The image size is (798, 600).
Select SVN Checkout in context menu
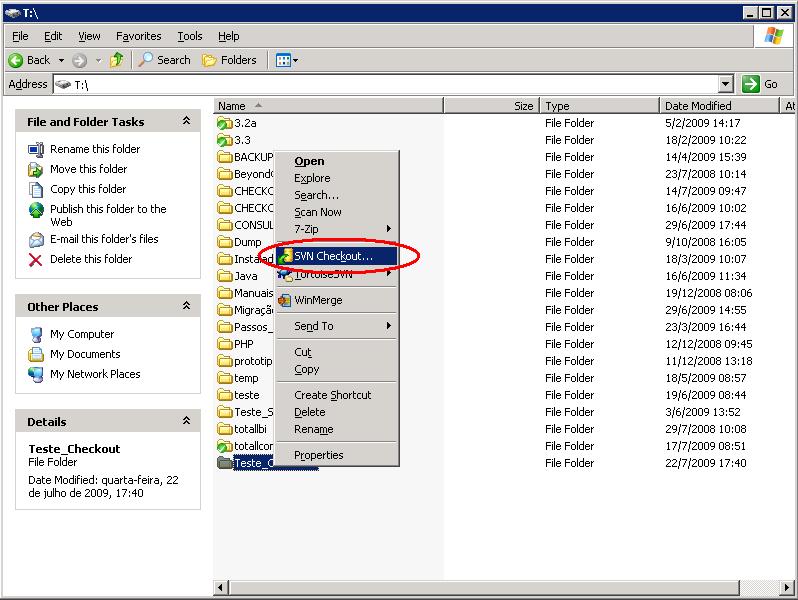336,256
